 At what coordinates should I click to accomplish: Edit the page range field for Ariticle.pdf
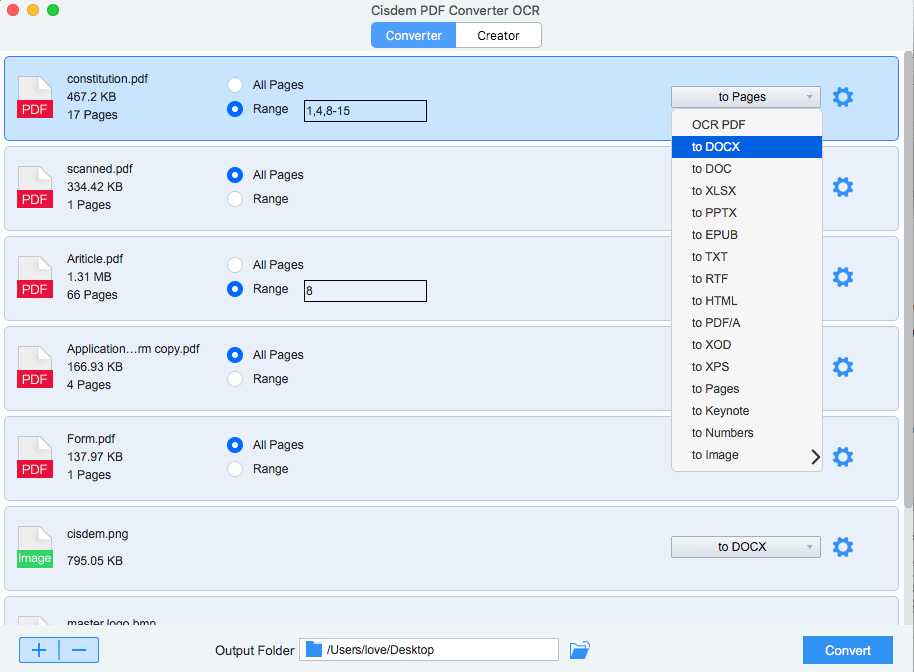(365, 291)
